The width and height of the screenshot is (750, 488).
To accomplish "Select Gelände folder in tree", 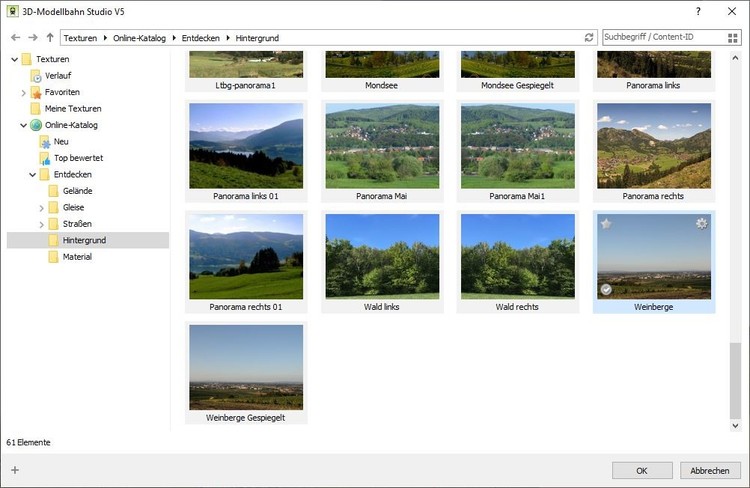I will [x=77, y=191].
